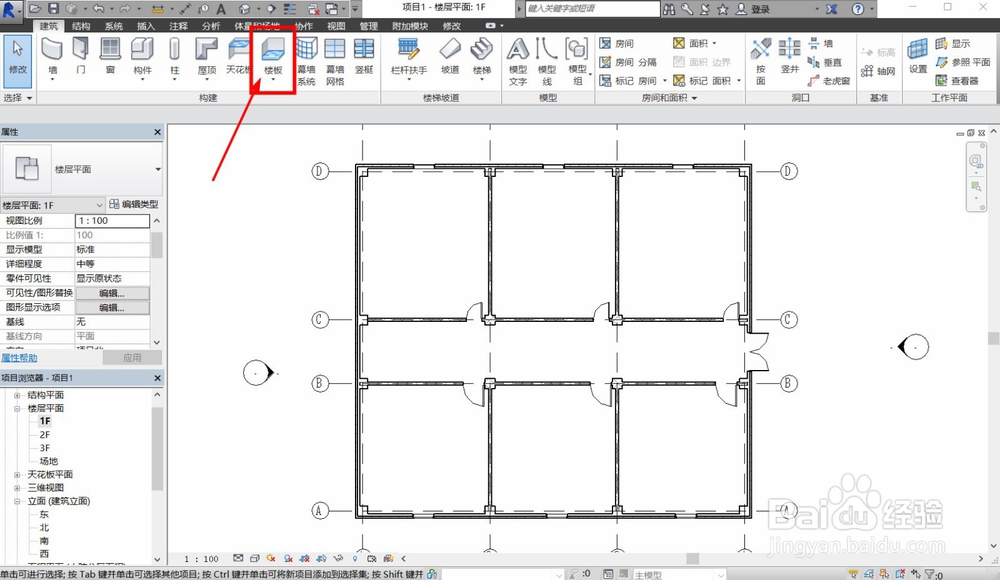Screen dimensions: 1000x580
Task: Open the 属性帮助 link
Action: [x=19, y=358]
